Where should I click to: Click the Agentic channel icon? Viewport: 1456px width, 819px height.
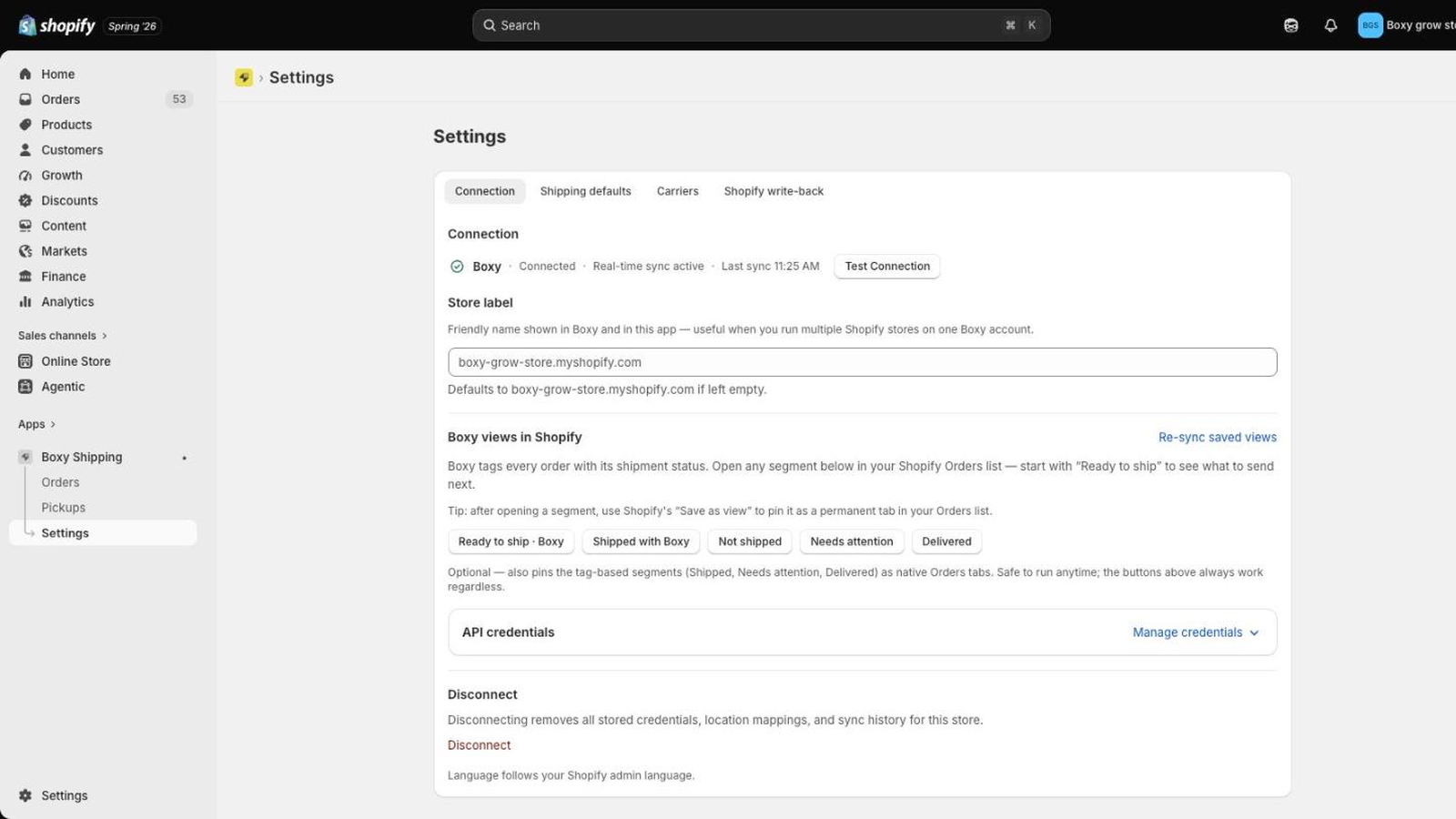25,387
